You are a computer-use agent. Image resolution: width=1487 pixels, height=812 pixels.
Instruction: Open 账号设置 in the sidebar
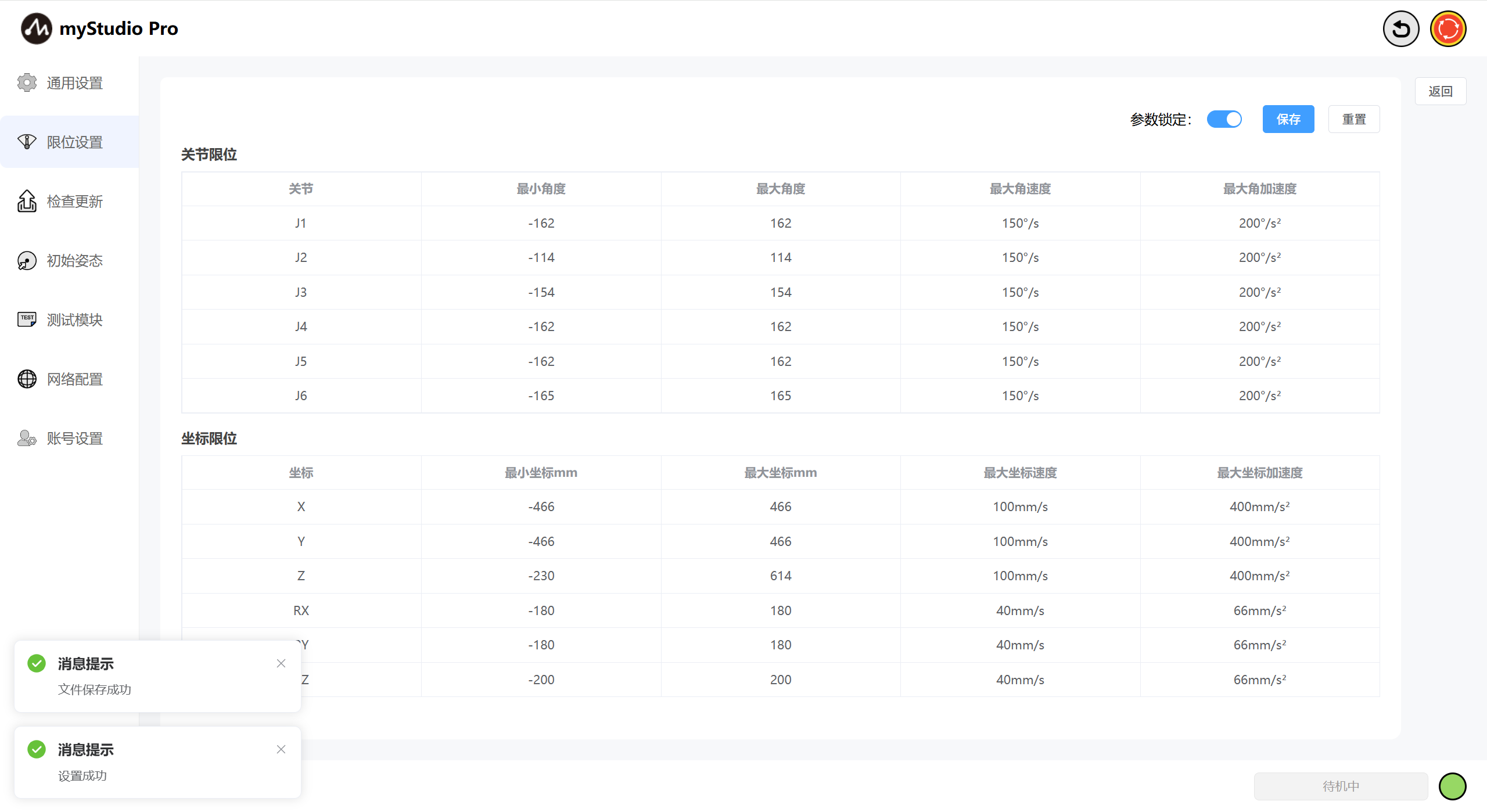pyautogui.click(x=74, y=438)
